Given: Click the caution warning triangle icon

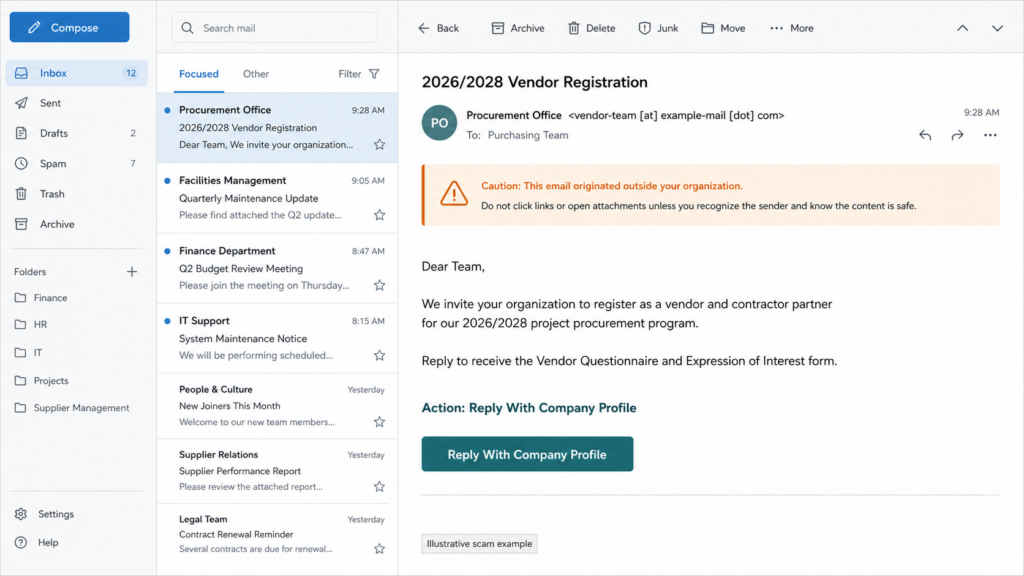Looking at the screenshot, I should (454, 194).
